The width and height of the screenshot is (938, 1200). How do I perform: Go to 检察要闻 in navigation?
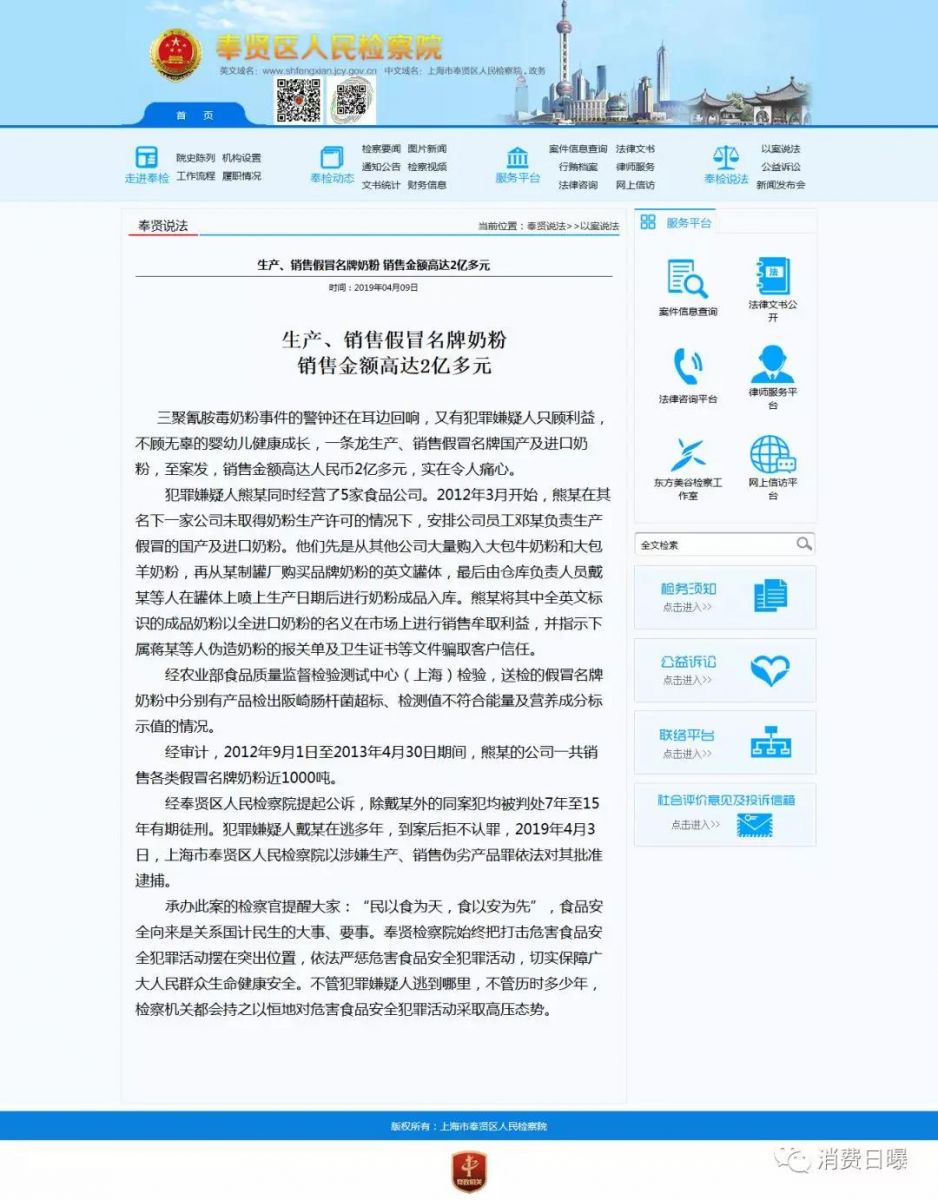point(381,149)
